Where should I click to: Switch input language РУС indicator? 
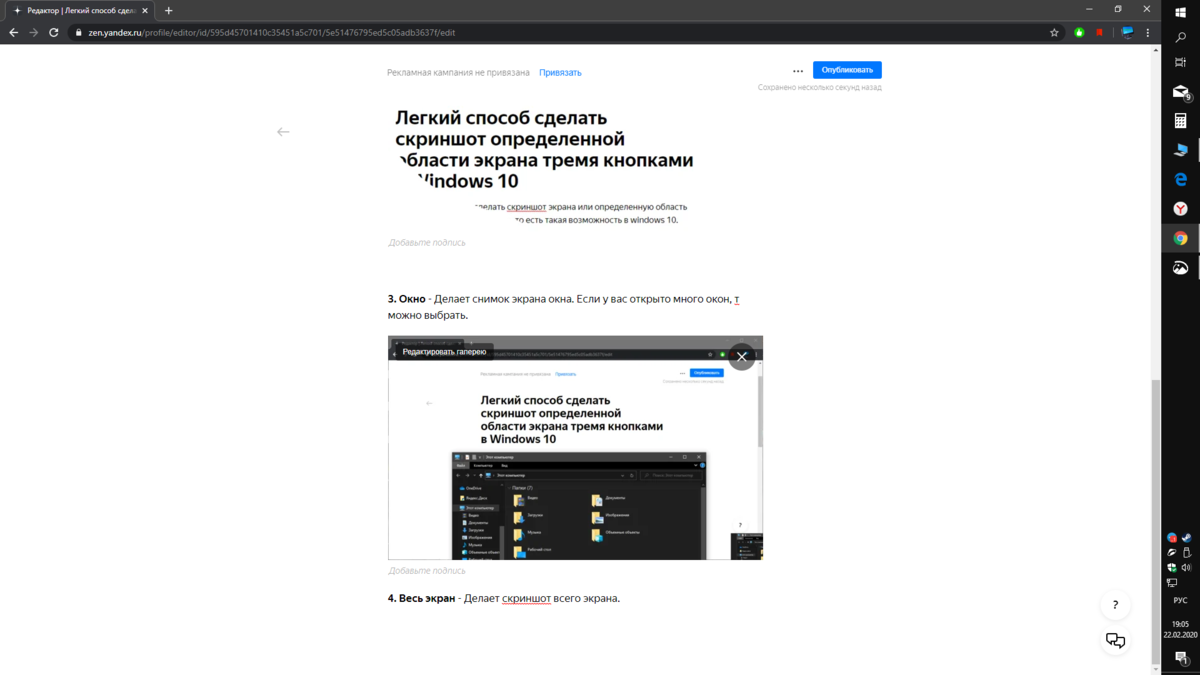click(1180, 601)
